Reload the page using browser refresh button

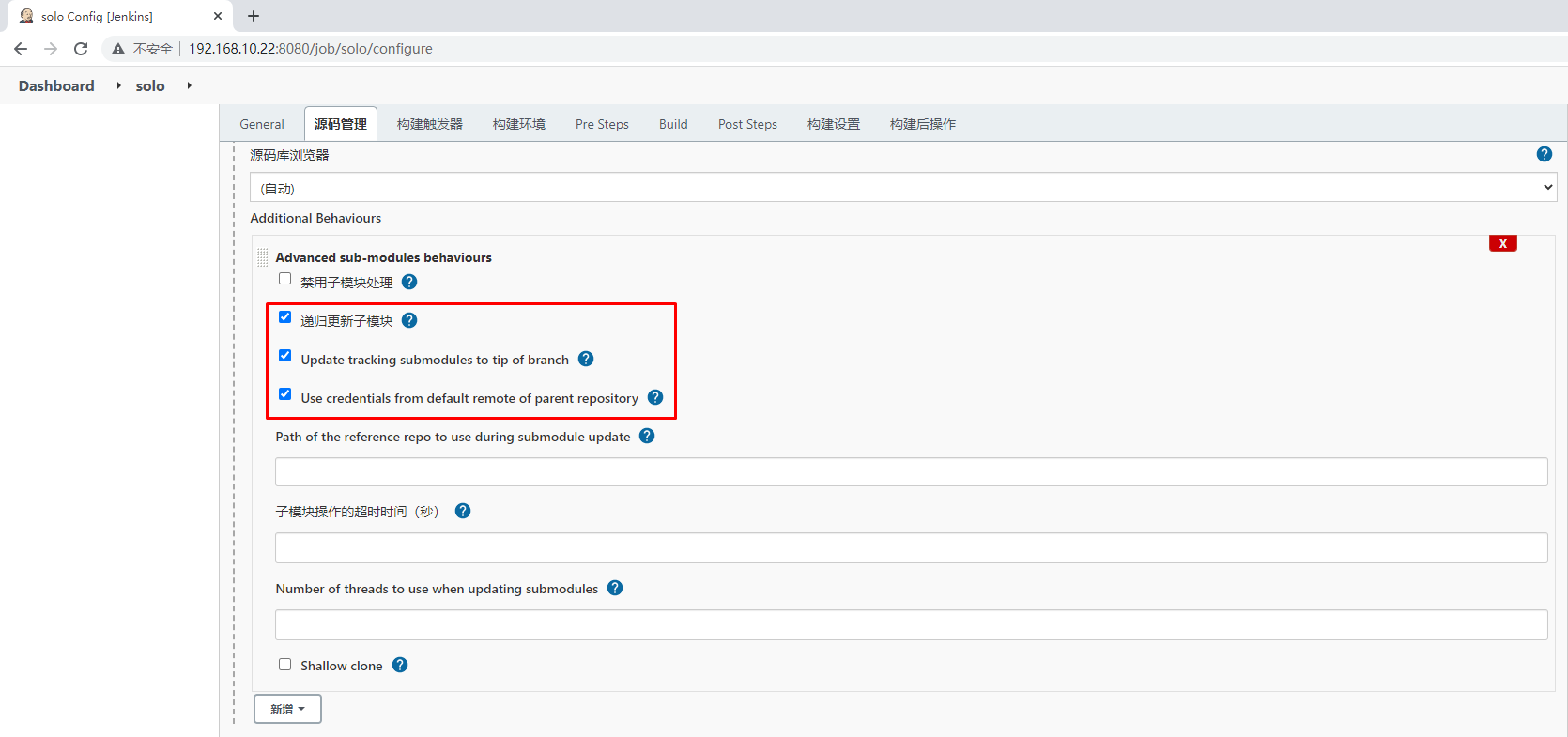point(81,49)
